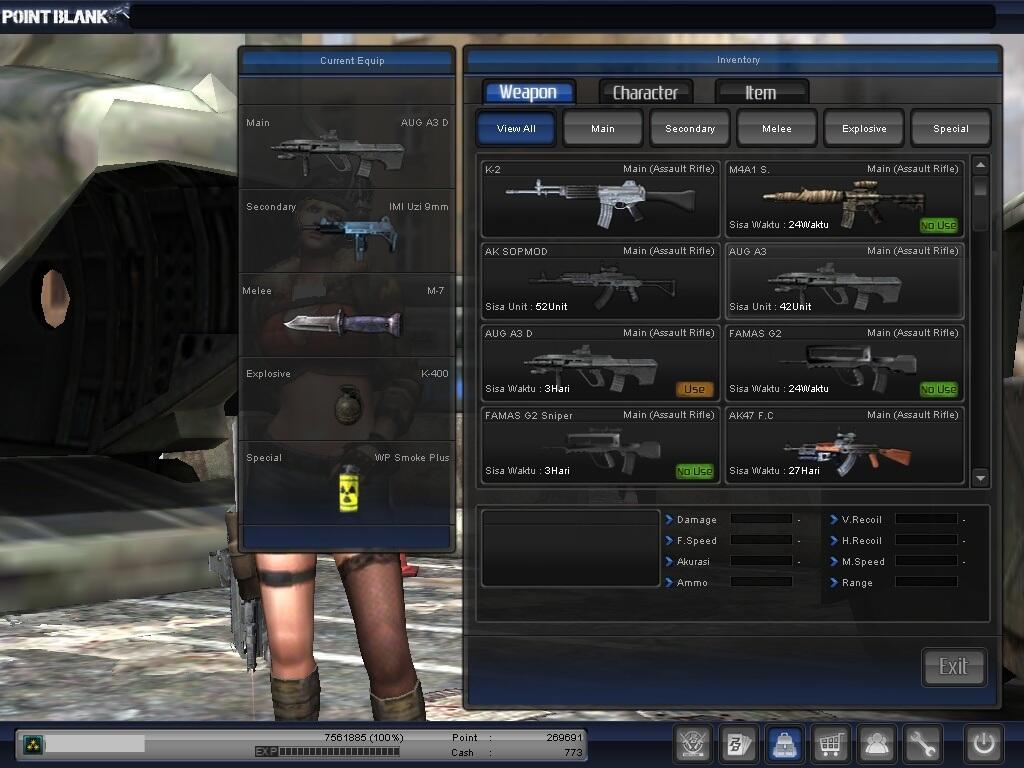Switch to the Weapon tab
Image resolution: width=1024 pixels, height=768 pixels.
pos(529,92)
